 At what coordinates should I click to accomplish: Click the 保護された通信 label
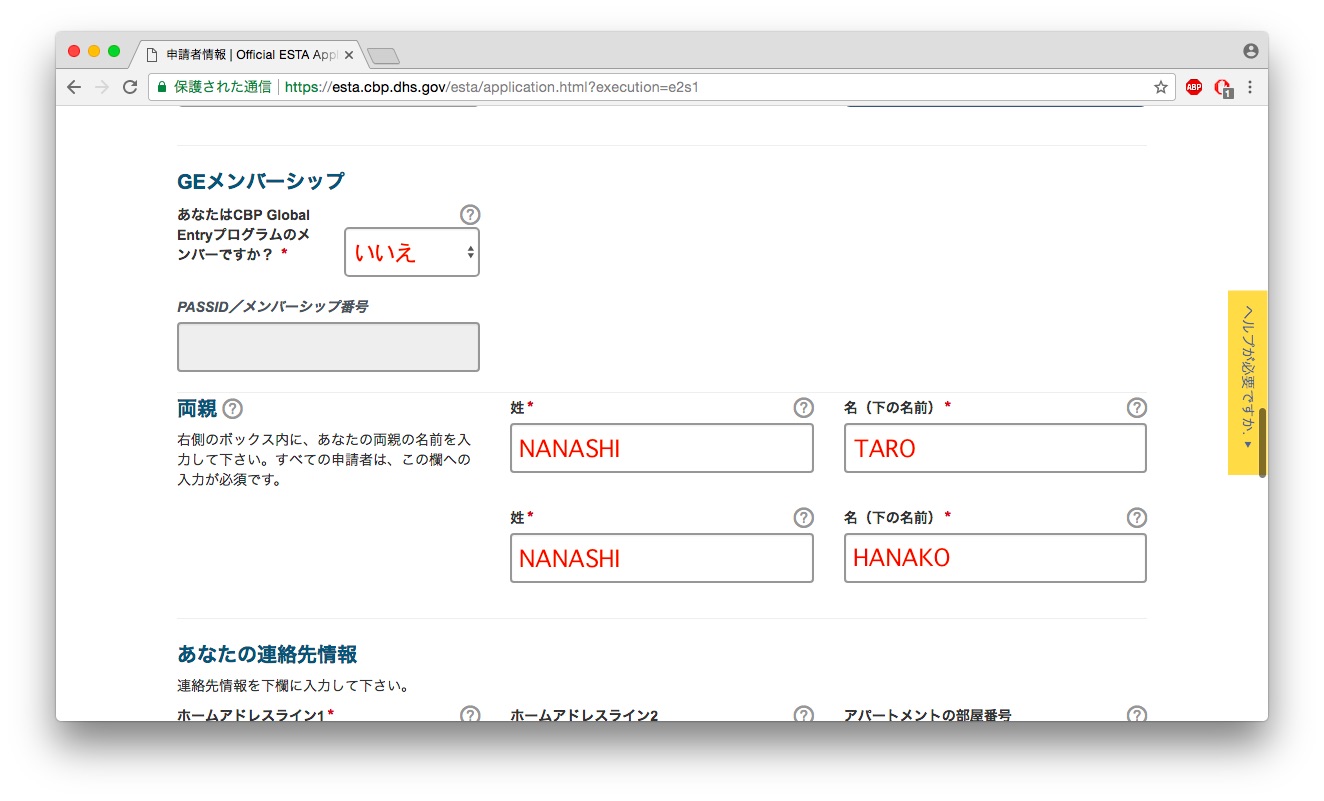click(x=222, y=87)
